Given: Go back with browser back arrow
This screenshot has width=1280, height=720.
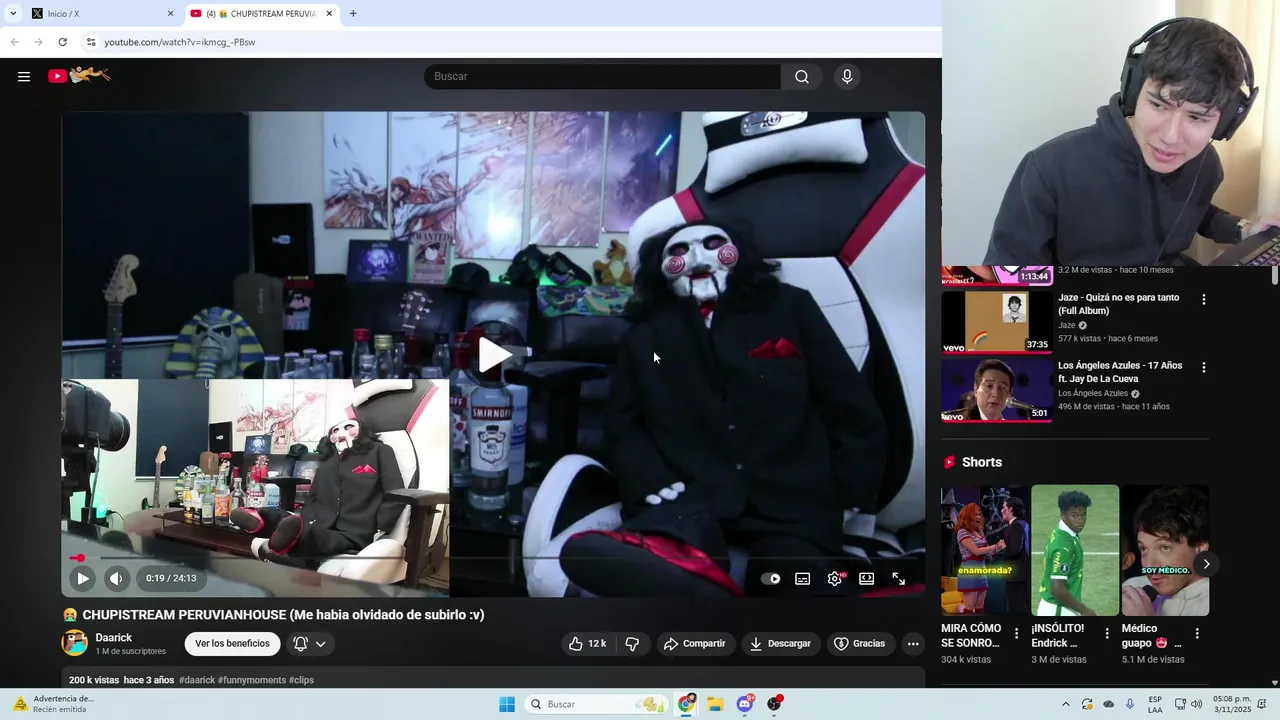Looking at the screenshot, I should (x=14, y=42).
